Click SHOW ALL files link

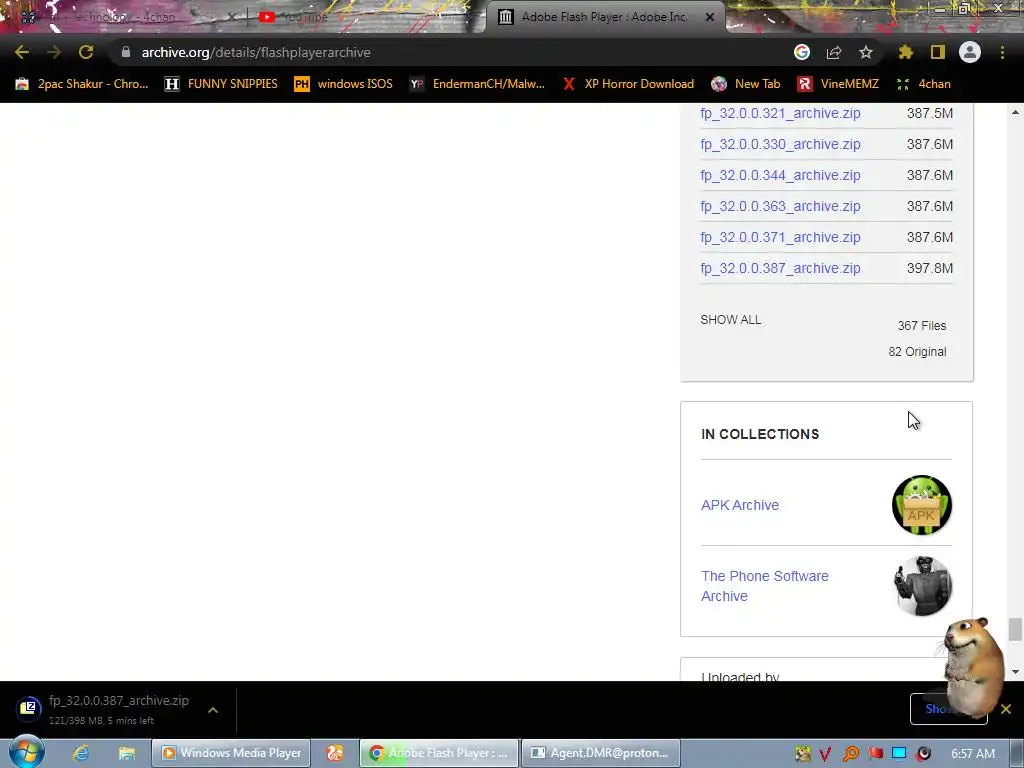tap(731, 320)
